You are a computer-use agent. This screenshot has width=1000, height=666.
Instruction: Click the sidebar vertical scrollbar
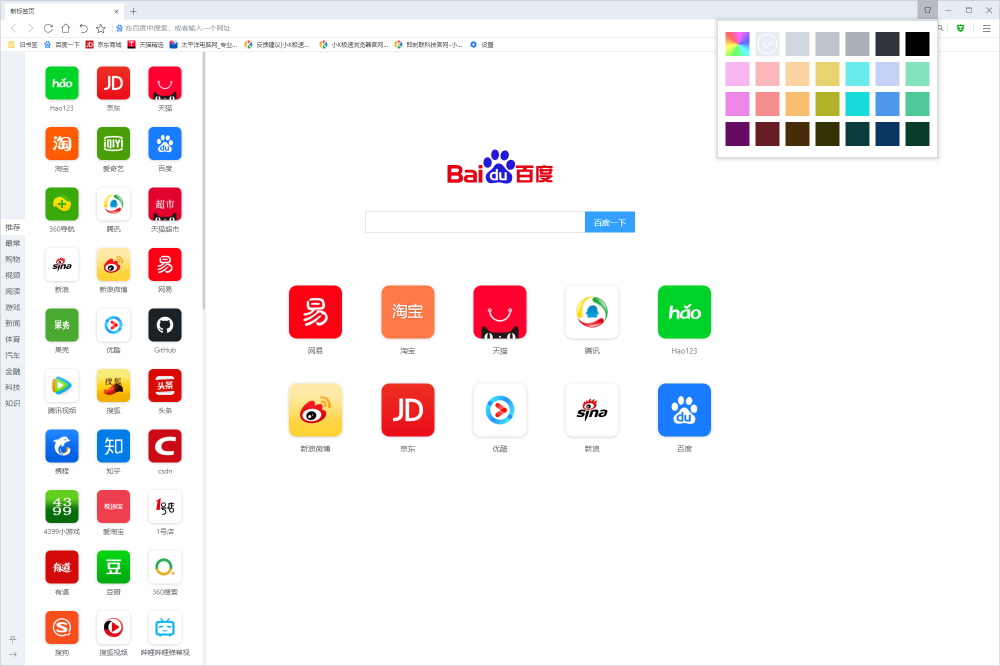pyautogui.click(x=203, y=182)
